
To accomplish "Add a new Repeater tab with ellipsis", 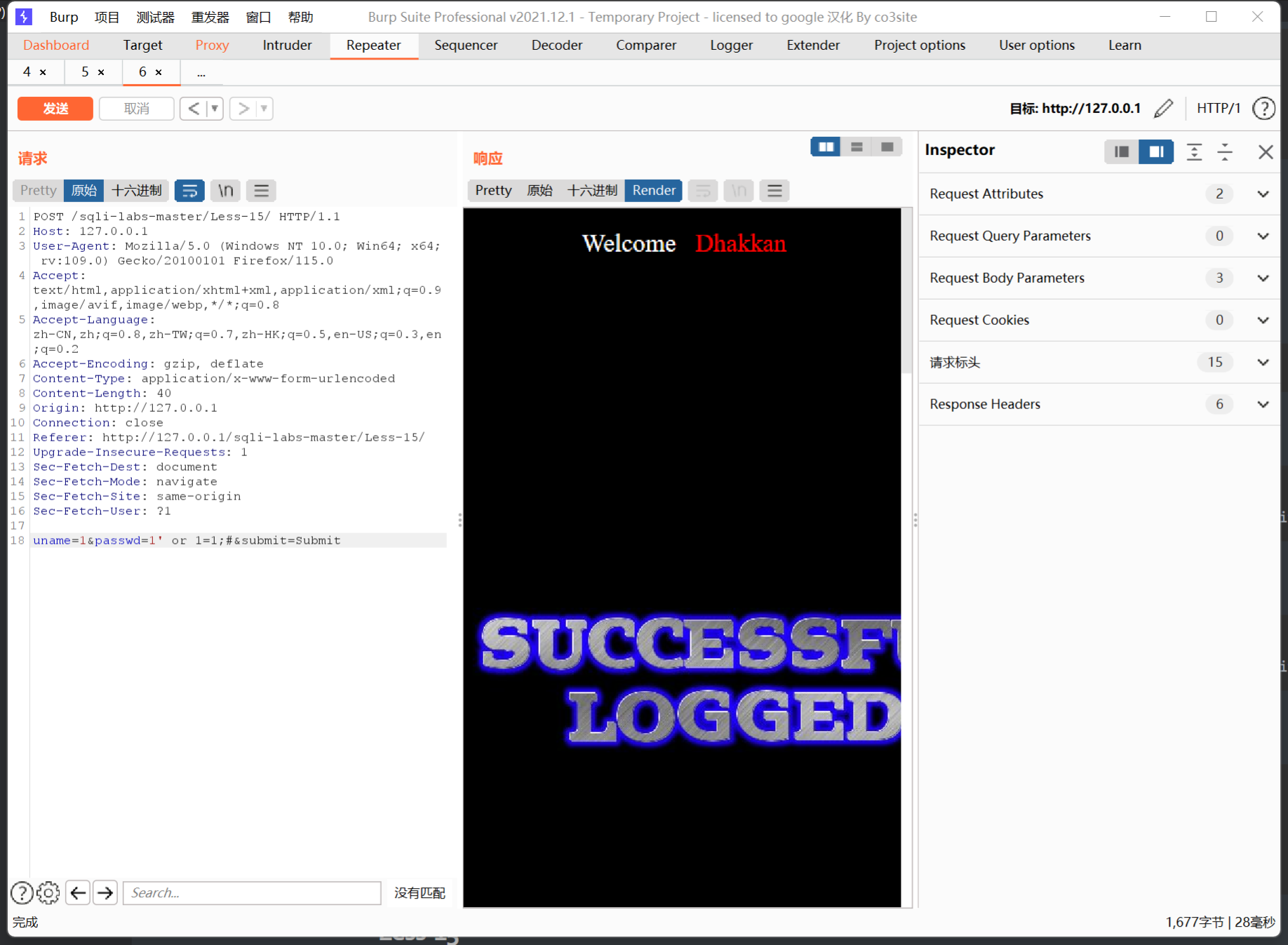I will click(x=201, y=72).
